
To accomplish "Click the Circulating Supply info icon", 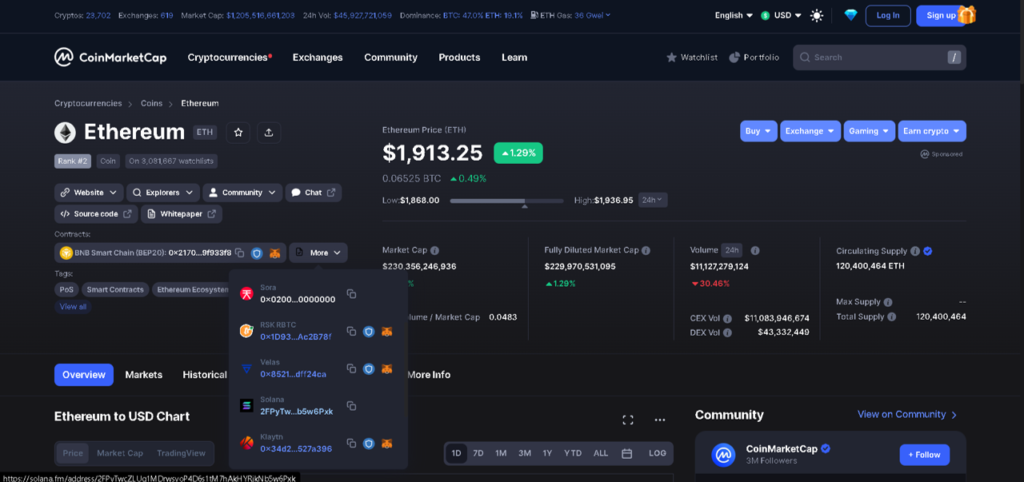I will 915,251.
